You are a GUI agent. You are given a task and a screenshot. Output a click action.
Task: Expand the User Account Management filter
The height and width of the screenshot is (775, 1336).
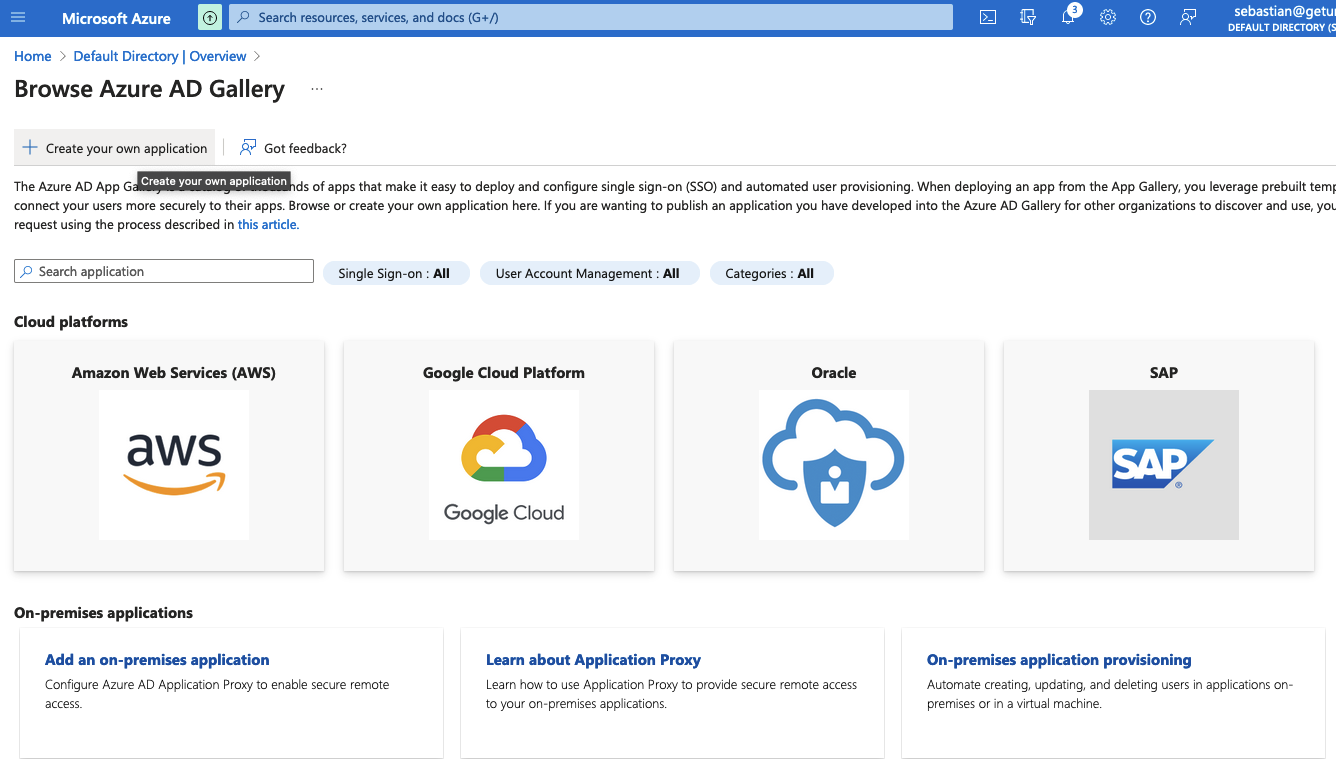(x=587, y=273)
